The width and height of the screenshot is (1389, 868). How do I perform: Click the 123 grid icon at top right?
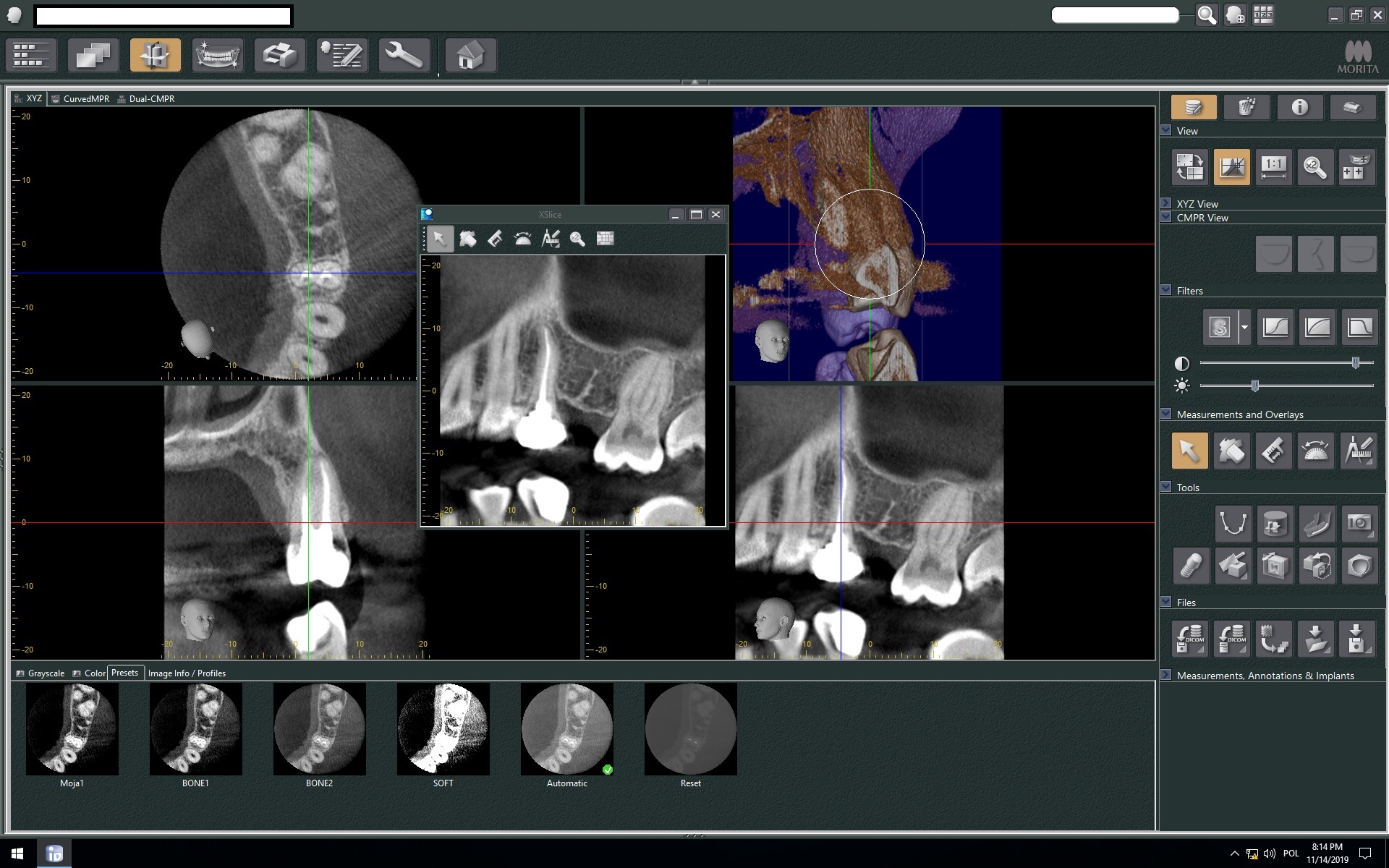[x=1263, y=15]
